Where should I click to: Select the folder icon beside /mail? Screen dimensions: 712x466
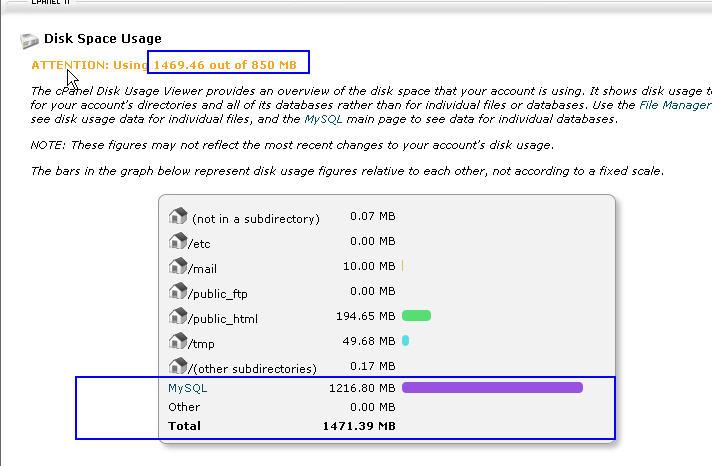178,267
